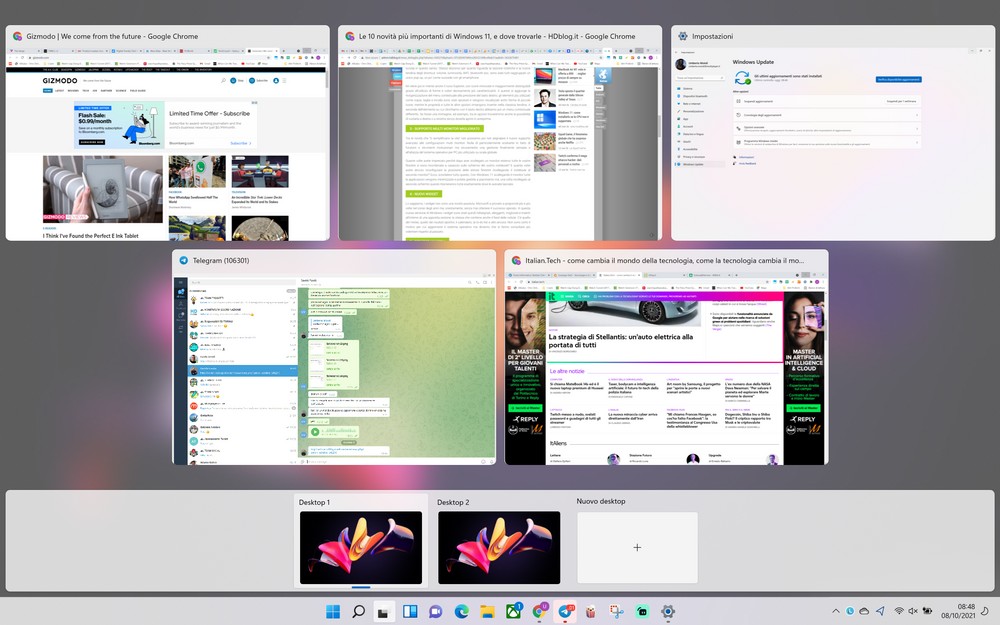Switch to Desktop 2
Screen dimensions: 1000x625
click(499, 546)
